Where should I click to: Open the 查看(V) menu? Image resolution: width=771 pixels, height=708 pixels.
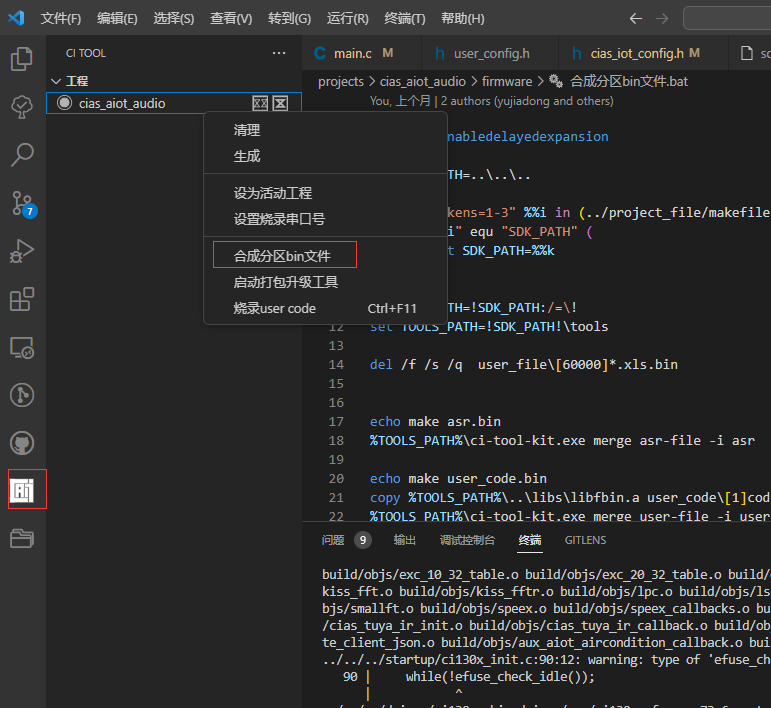[231, 19]
